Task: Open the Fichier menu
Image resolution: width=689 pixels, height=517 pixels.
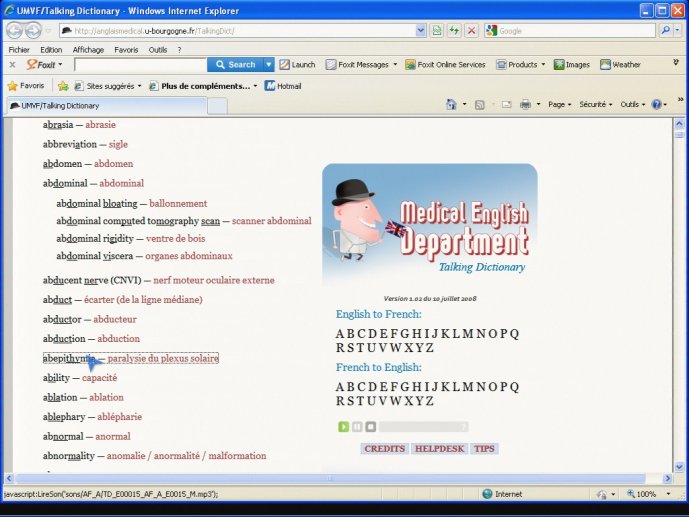Action: tap(19, 50)
